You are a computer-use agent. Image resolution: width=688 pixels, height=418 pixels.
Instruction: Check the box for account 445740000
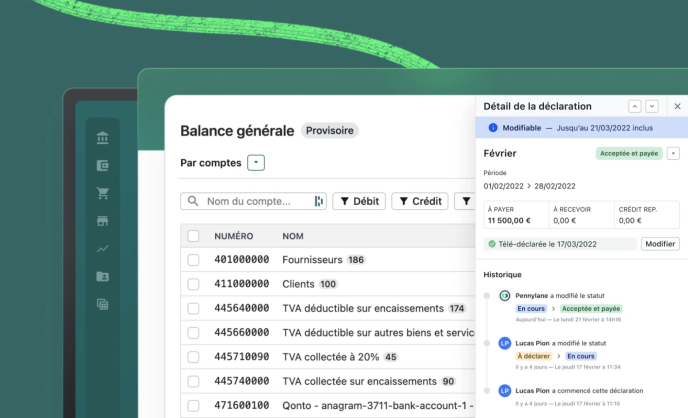pos(193,381)
